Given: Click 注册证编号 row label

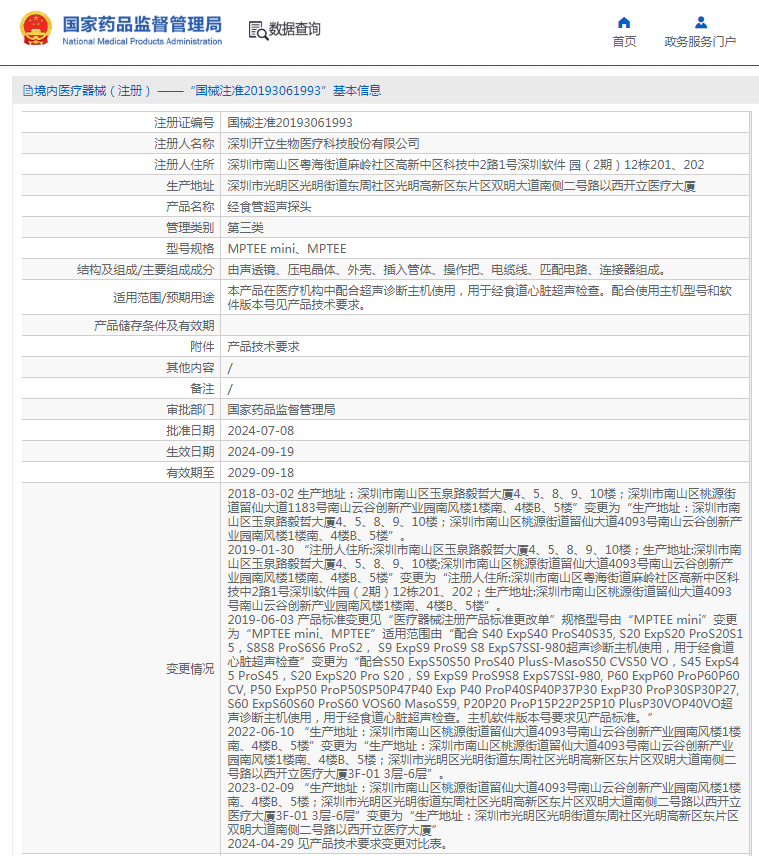Looking at the screenshot, I should pos(184,123).
